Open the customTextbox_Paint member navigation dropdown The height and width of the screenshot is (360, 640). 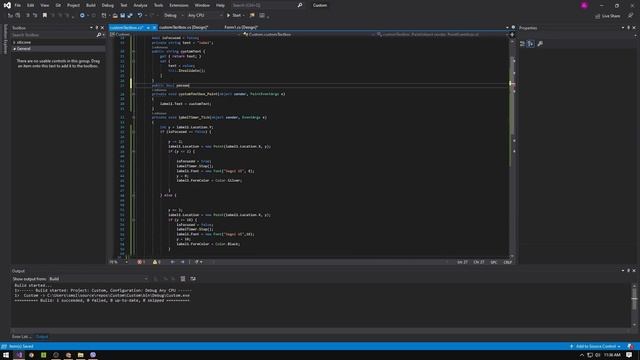coord(442,35)
